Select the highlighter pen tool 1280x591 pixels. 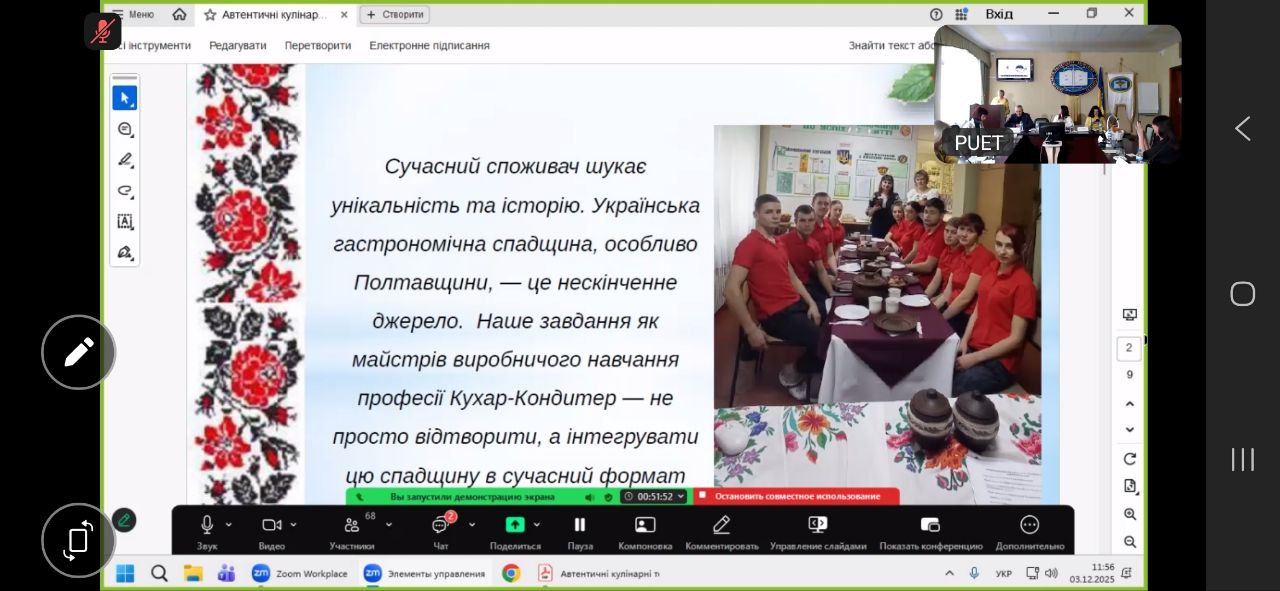point(125,160)
